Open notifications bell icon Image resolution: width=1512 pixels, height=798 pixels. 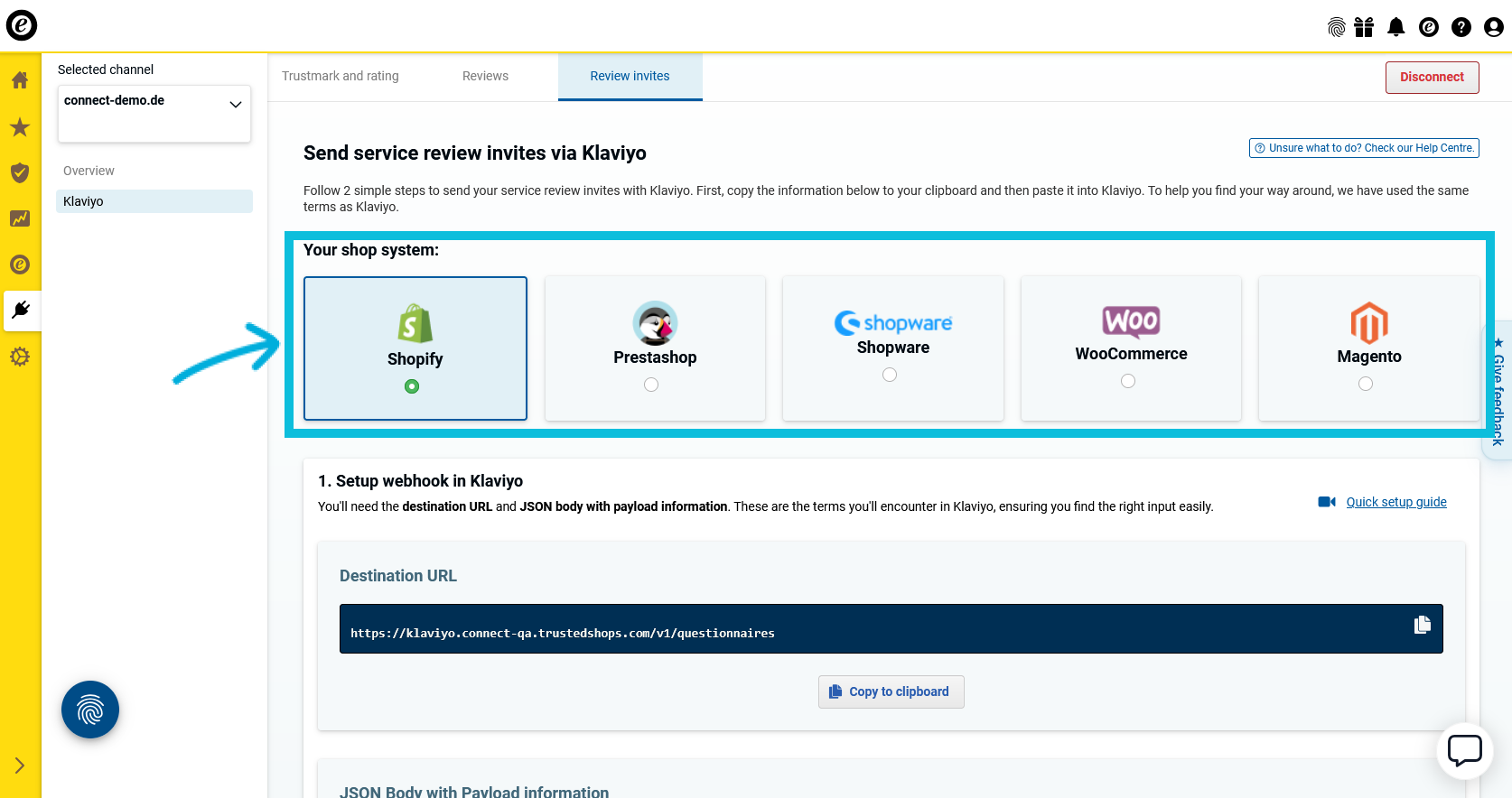tap(1396, 27)
